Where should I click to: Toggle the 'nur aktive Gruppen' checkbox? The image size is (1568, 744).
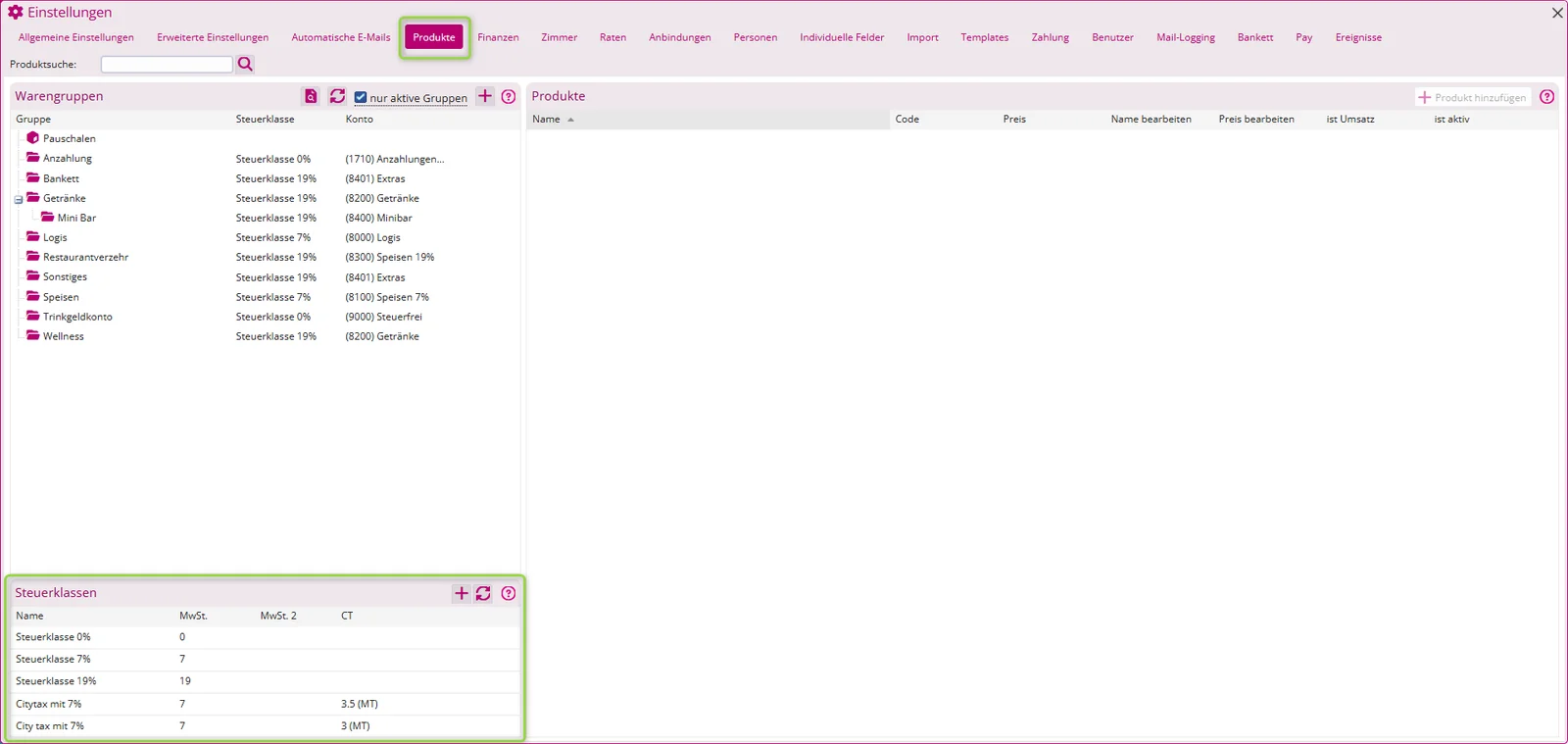(x=361, y=97)
